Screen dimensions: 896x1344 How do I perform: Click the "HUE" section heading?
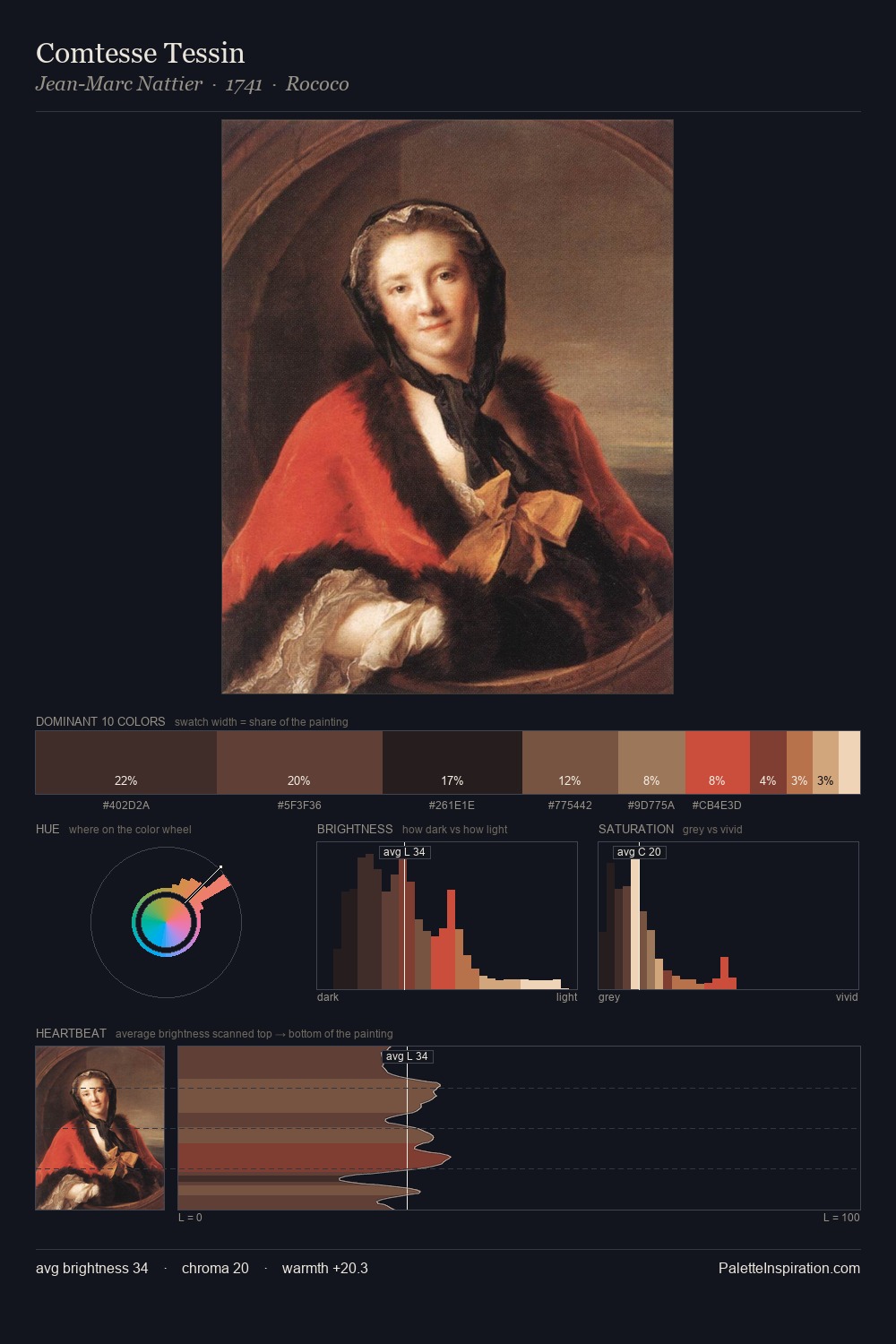click(x=47, y=829)
